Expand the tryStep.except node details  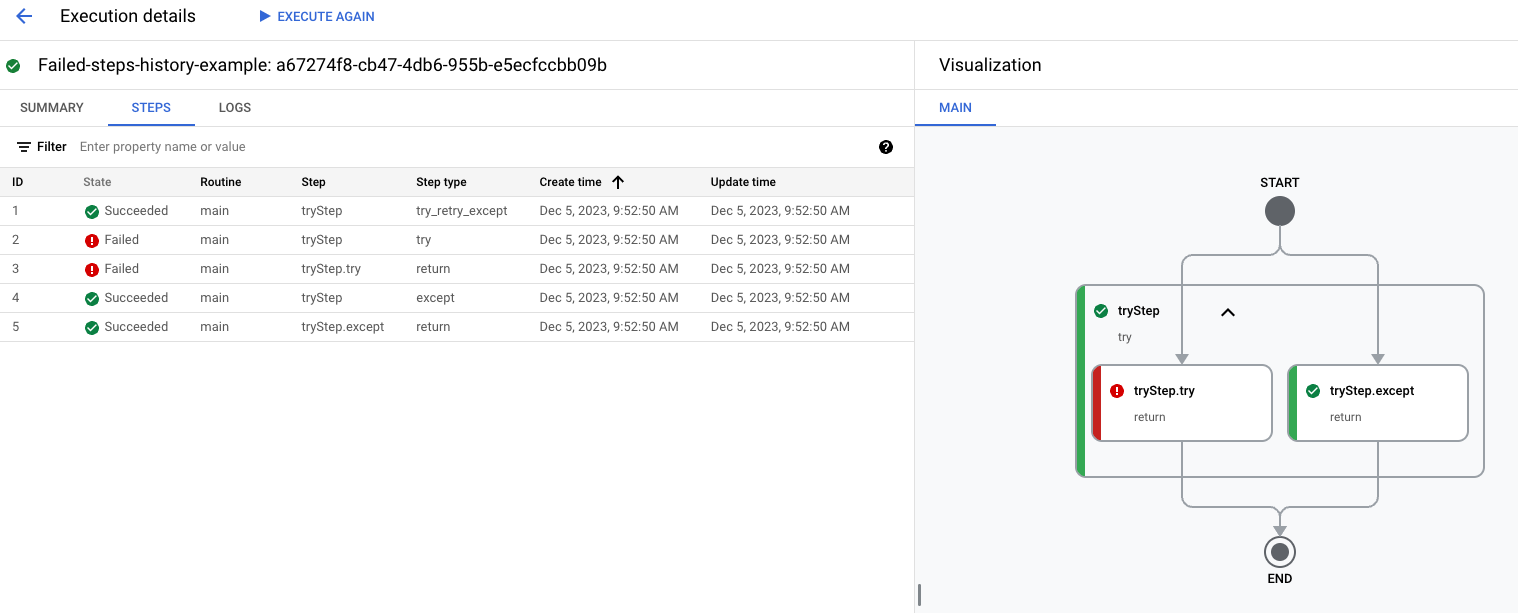pyautogui.click(x=1378, y=403)
